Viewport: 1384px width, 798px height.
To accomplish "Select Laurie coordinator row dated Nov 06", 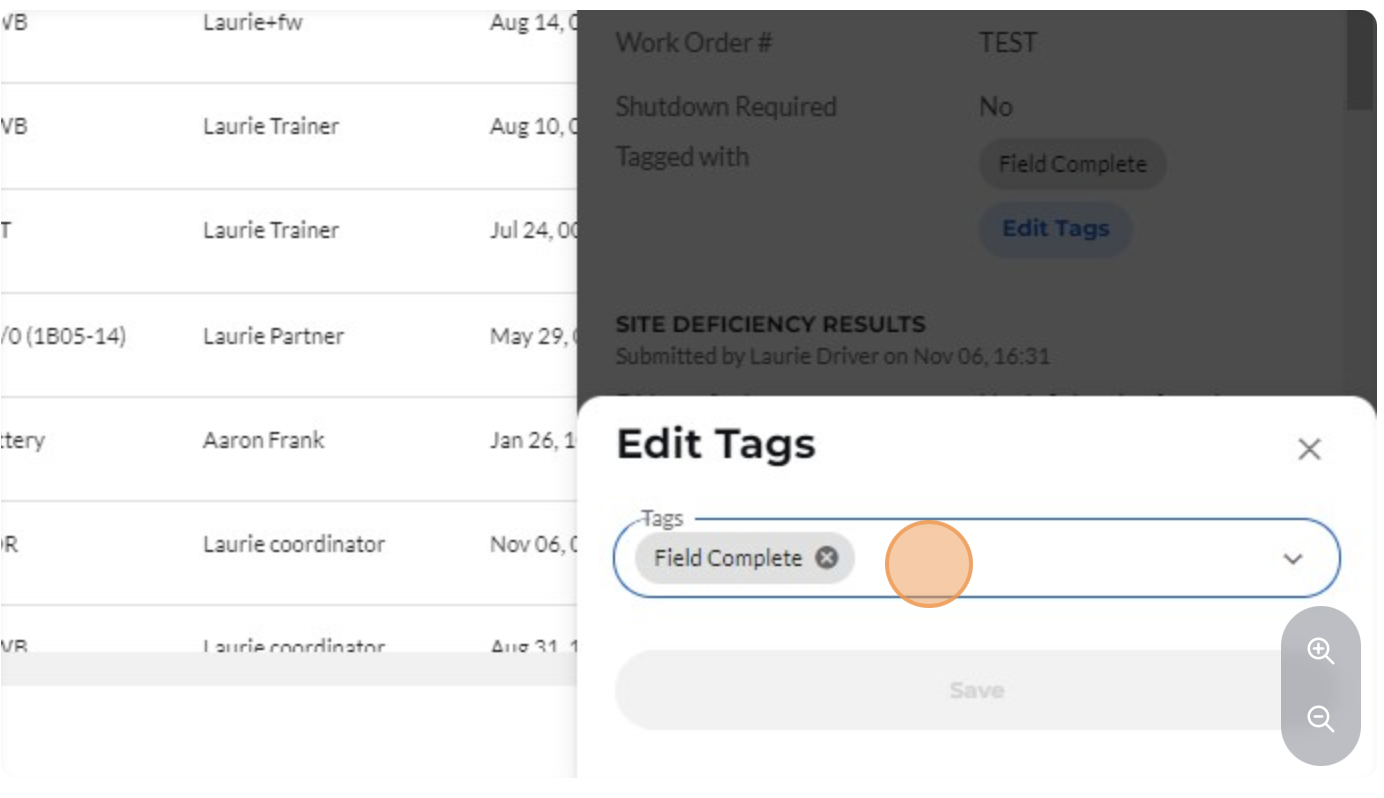I will coord(289,553).
